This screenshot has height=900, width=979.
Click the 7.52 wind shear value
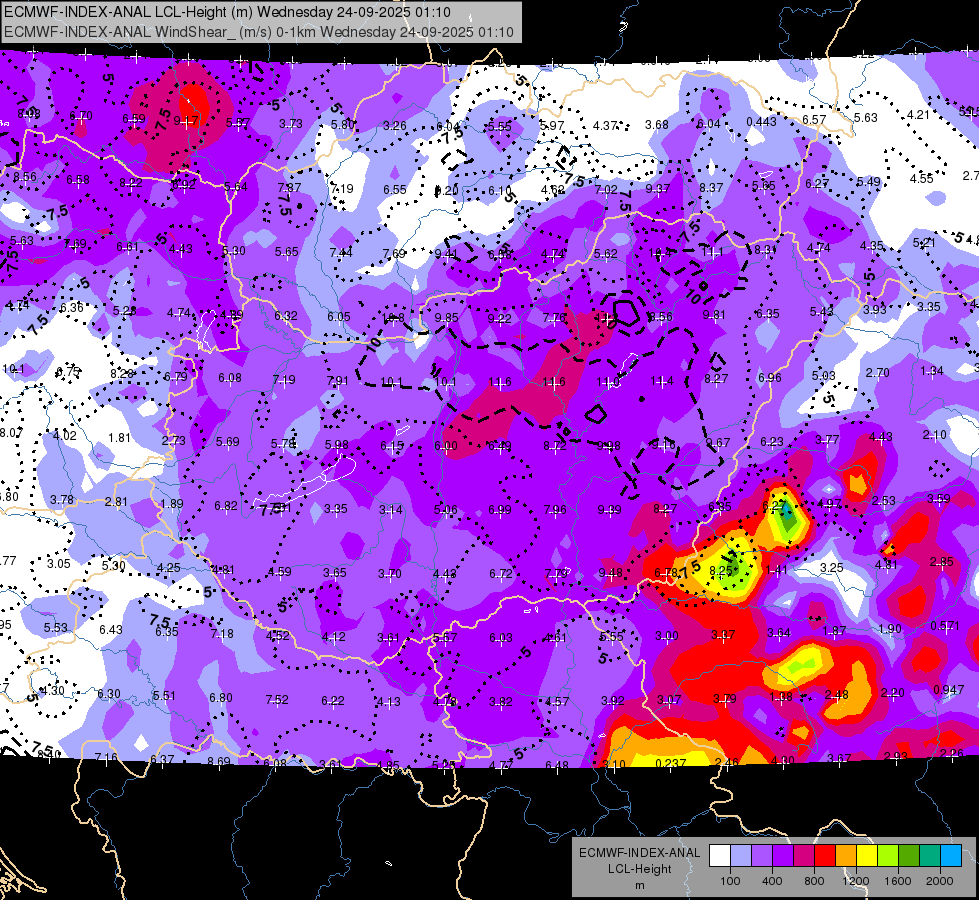click(x=277, y=700)
